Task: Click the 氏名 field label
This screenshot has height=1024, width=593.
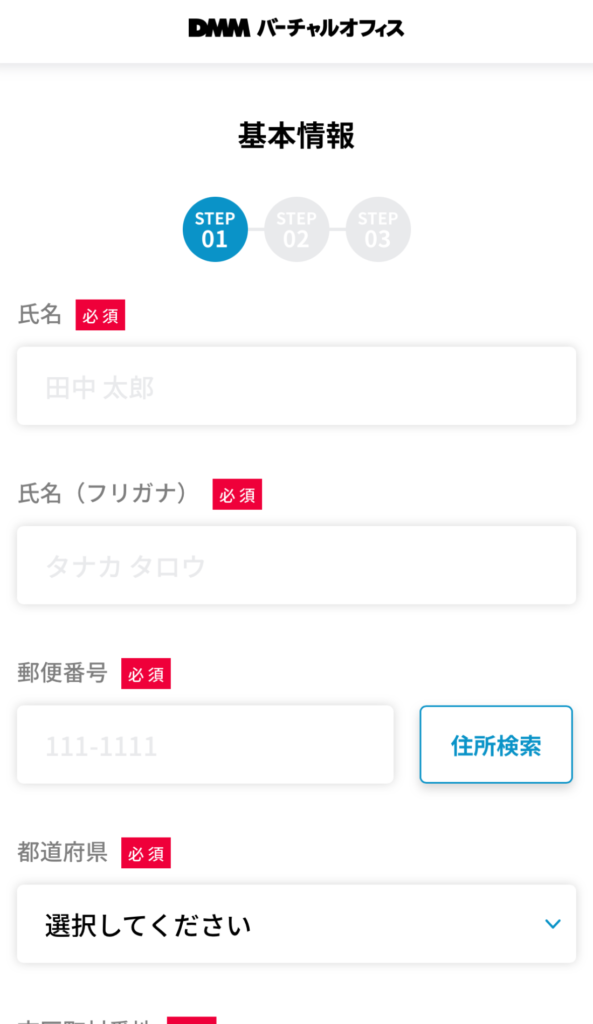Action: (x=39, y=315)
